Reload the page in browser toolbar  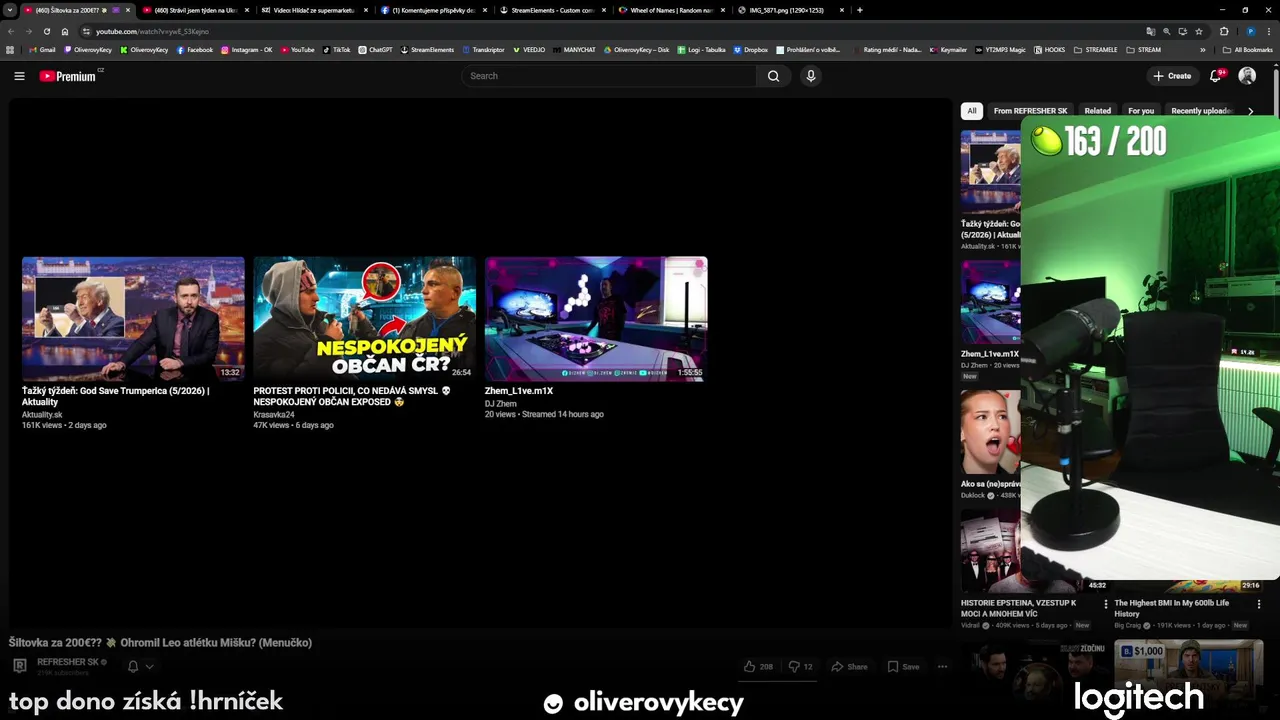click(46, 31)
